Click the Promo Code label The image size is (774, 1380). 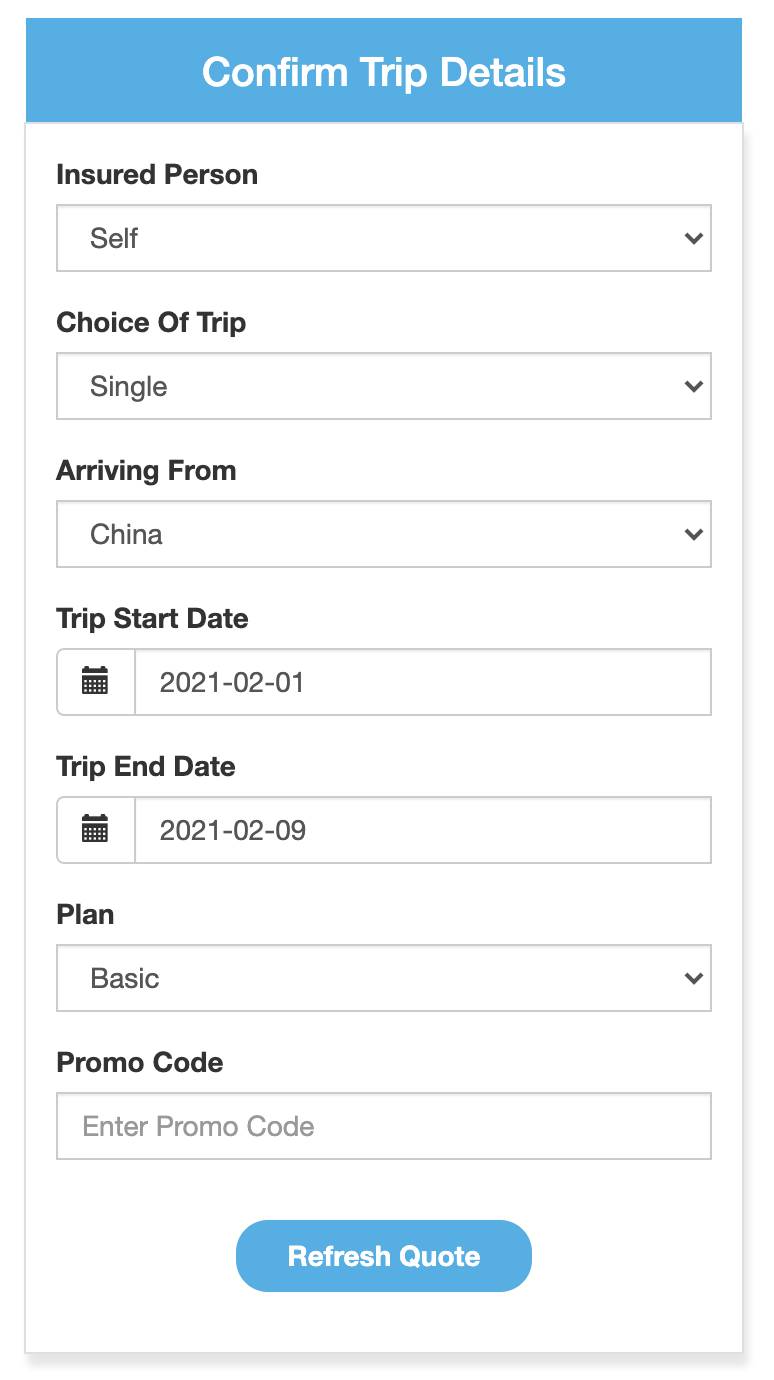[x=140, y=1063]
